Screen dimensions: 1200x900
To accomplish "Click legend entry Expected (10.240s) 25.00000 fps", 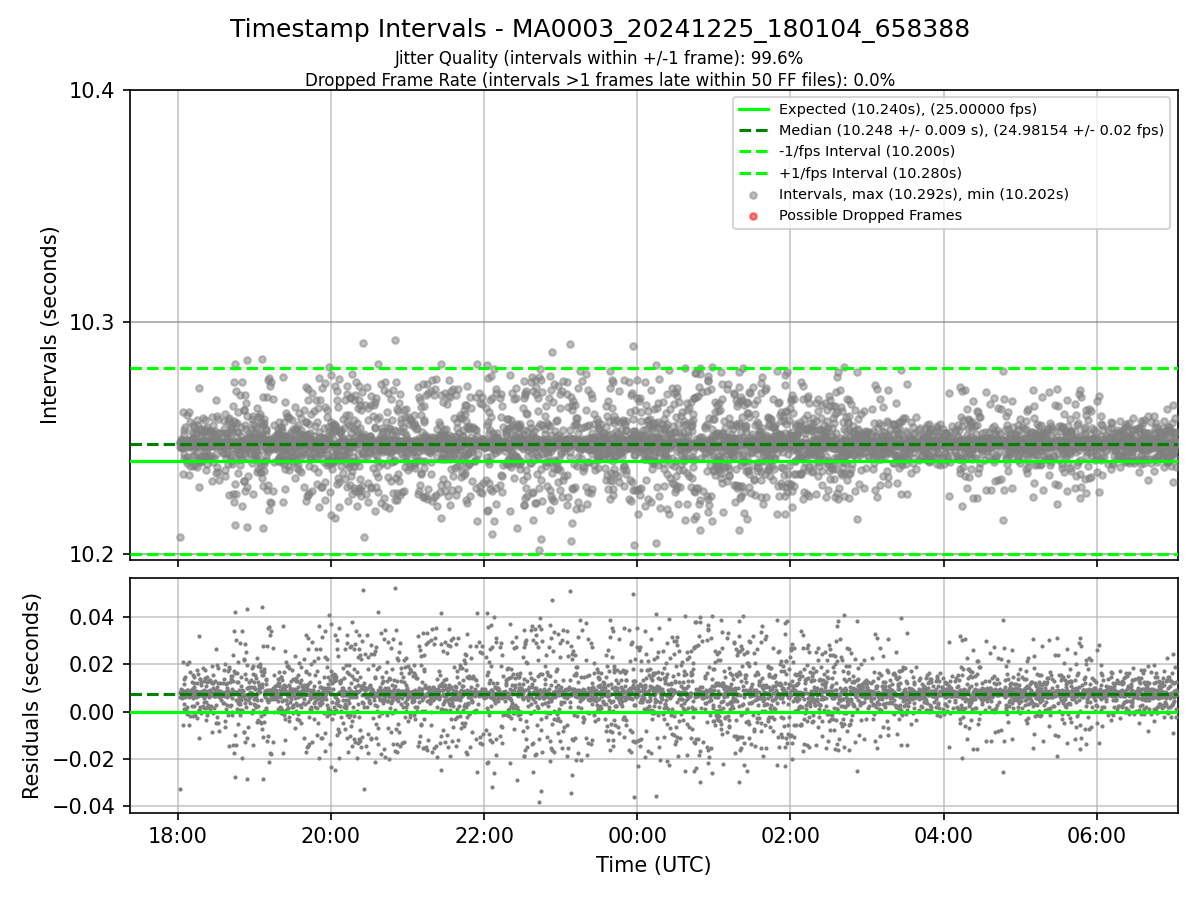I will [907, 109].
